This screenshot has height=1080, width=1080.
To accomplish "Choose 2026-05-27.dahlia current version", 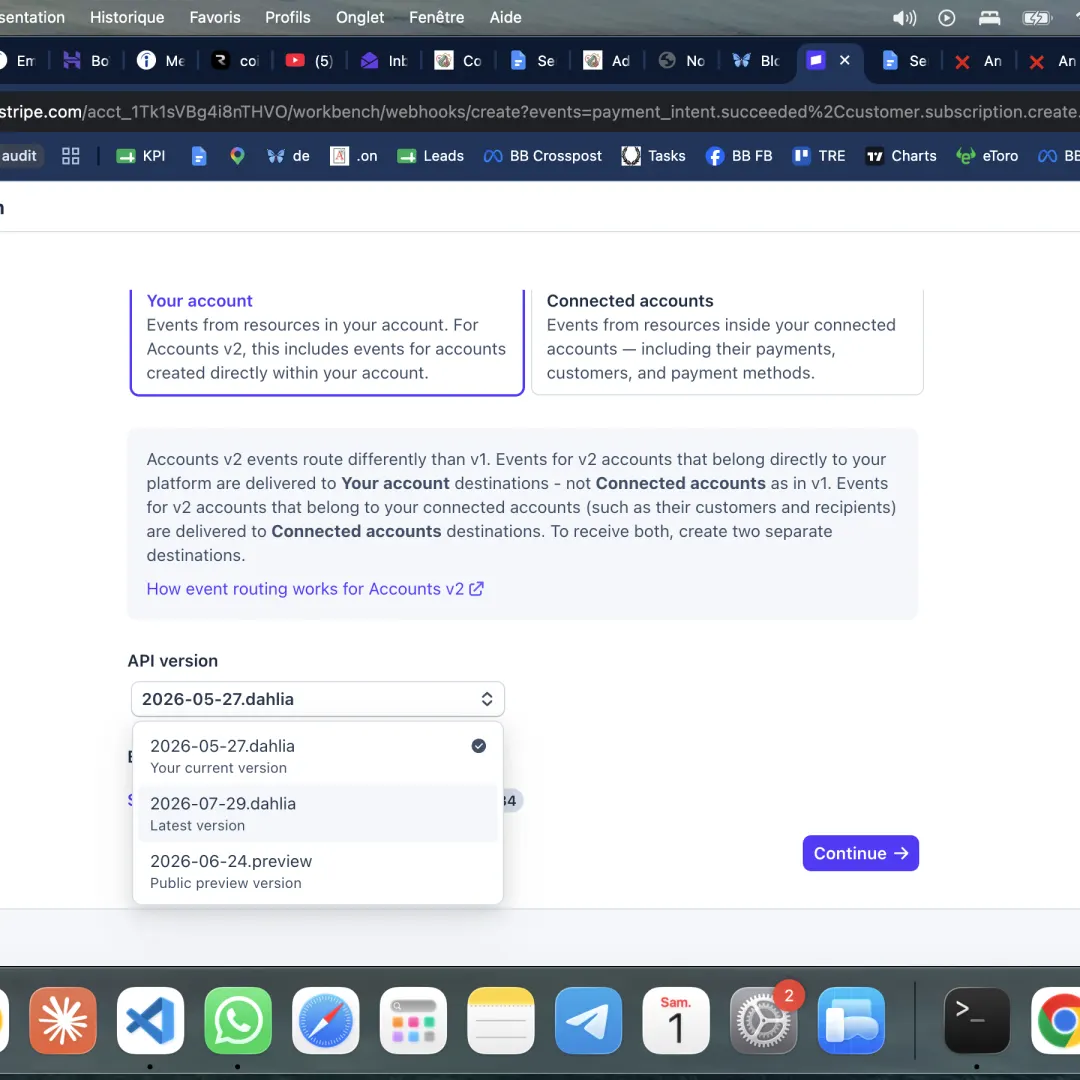I will [318, 756].
